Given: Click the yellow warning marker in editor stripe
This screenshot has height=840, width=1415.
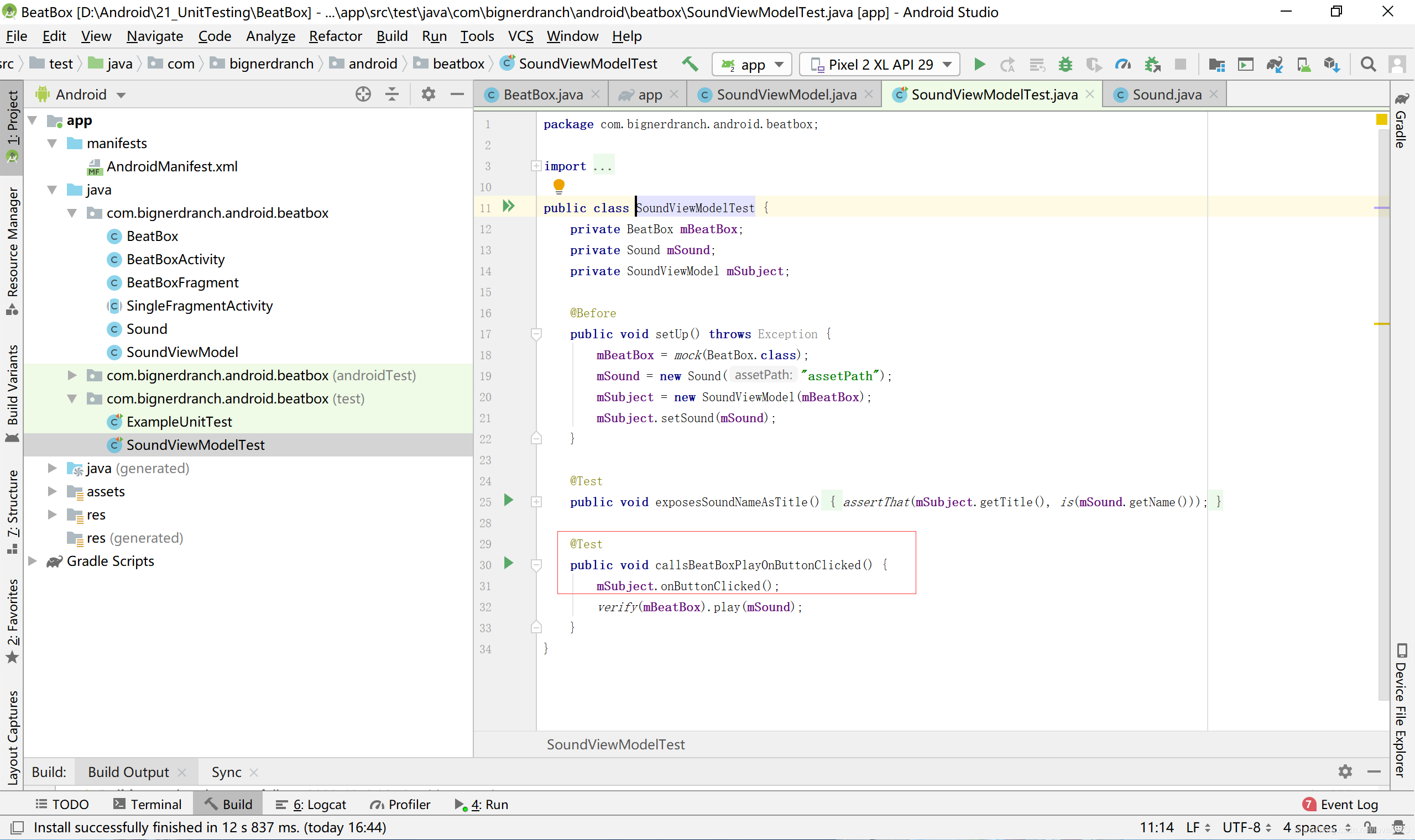Looking at the screenshot, I should pyautogui.click(x=1381, y=324).
